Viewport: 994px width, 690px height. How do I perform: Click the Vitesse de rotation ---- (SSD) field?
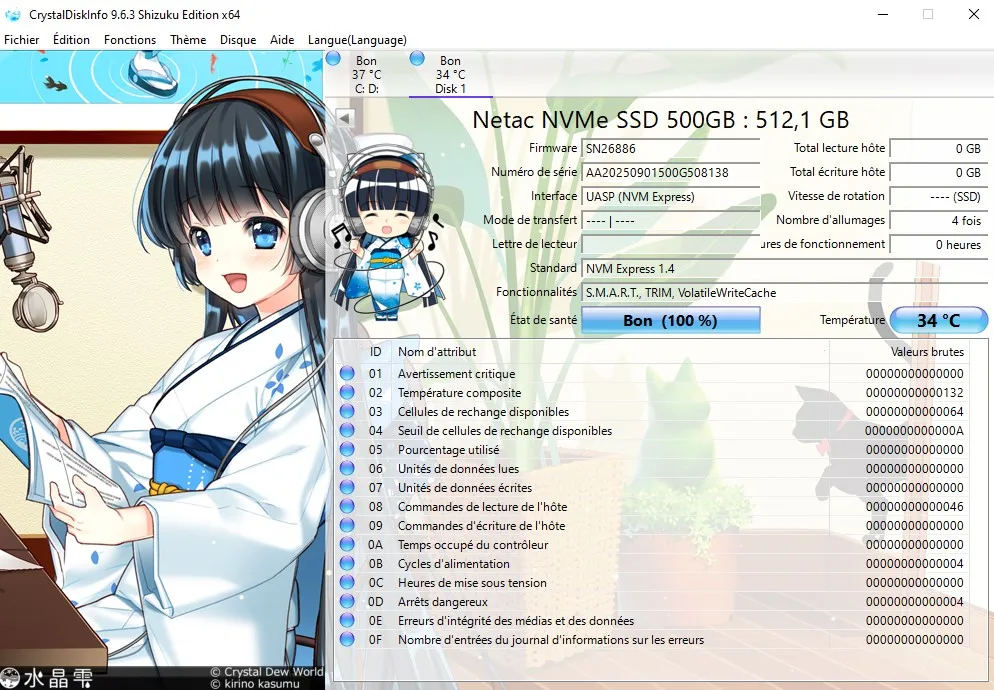(x=939, y=197)
